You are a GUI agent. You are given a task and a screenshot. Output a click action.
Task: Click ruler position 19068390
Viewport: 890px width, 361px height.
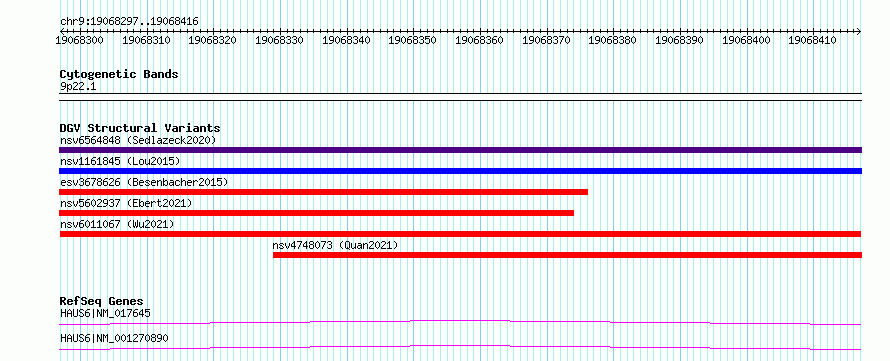click(679, 40)
